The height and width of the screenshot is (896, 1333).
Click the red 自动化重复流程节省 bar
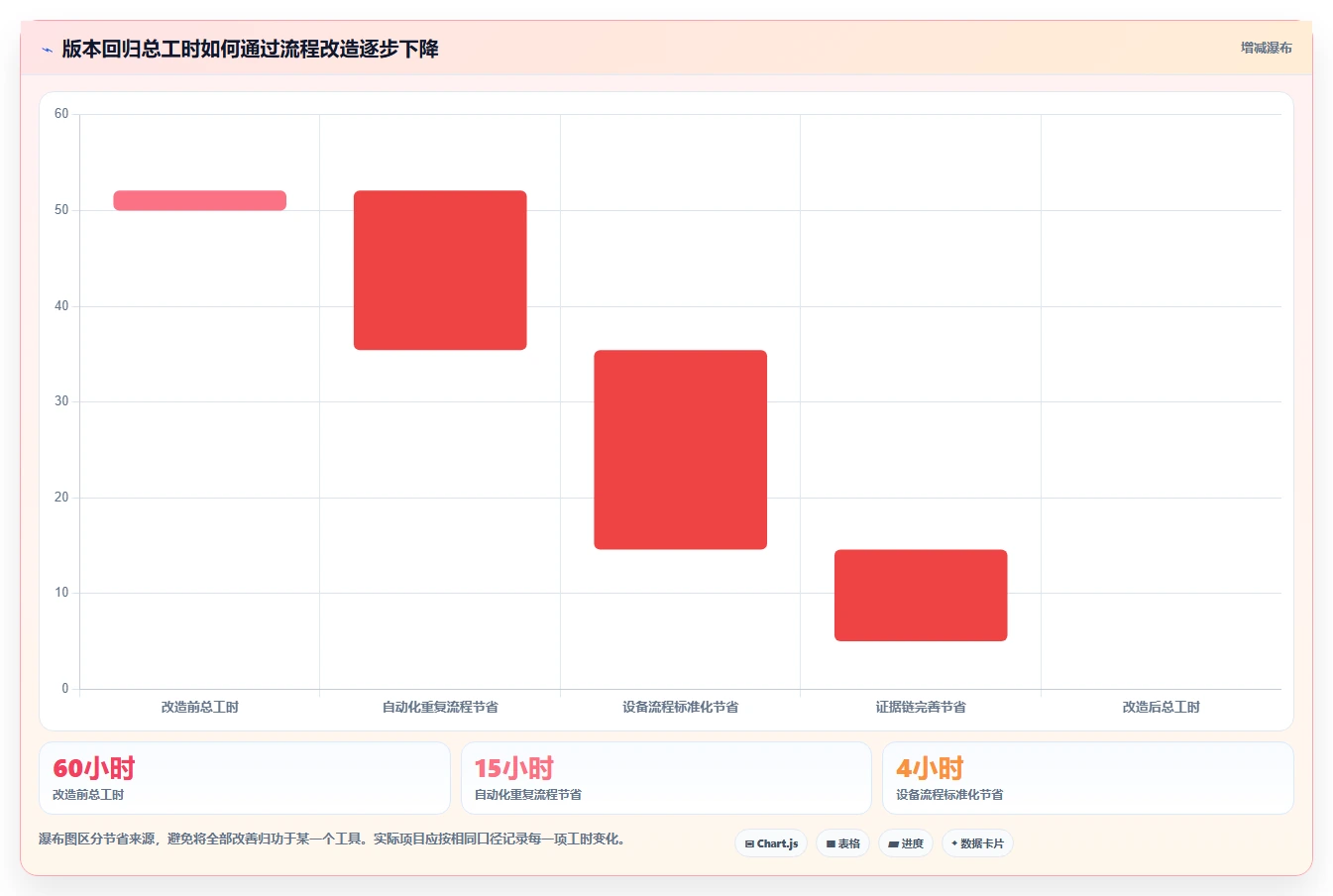point(440,270)
